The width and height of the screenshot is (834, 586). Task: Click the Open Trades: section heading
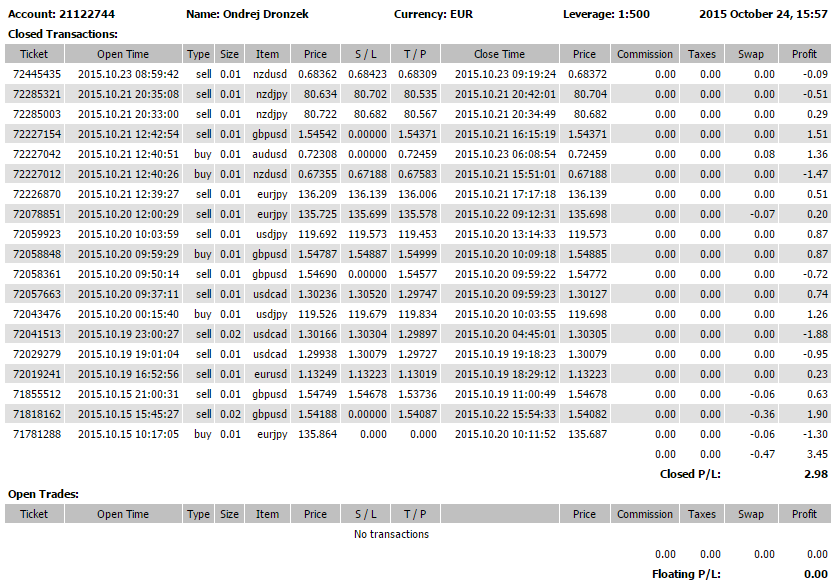[x=43, y=494]
